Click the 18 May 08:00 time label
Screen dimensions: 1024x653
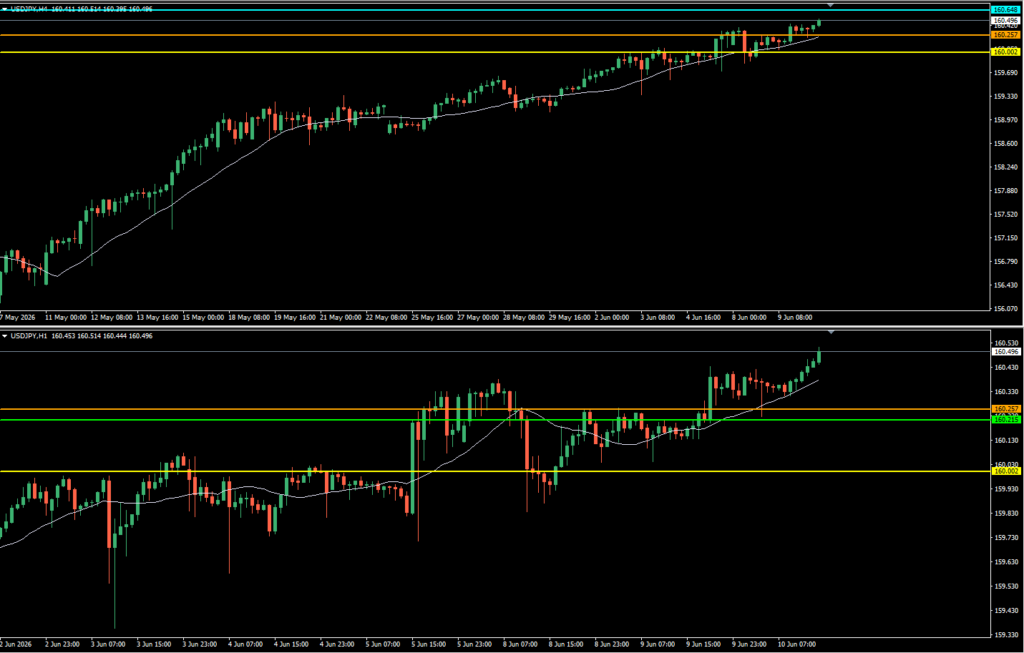249,317
